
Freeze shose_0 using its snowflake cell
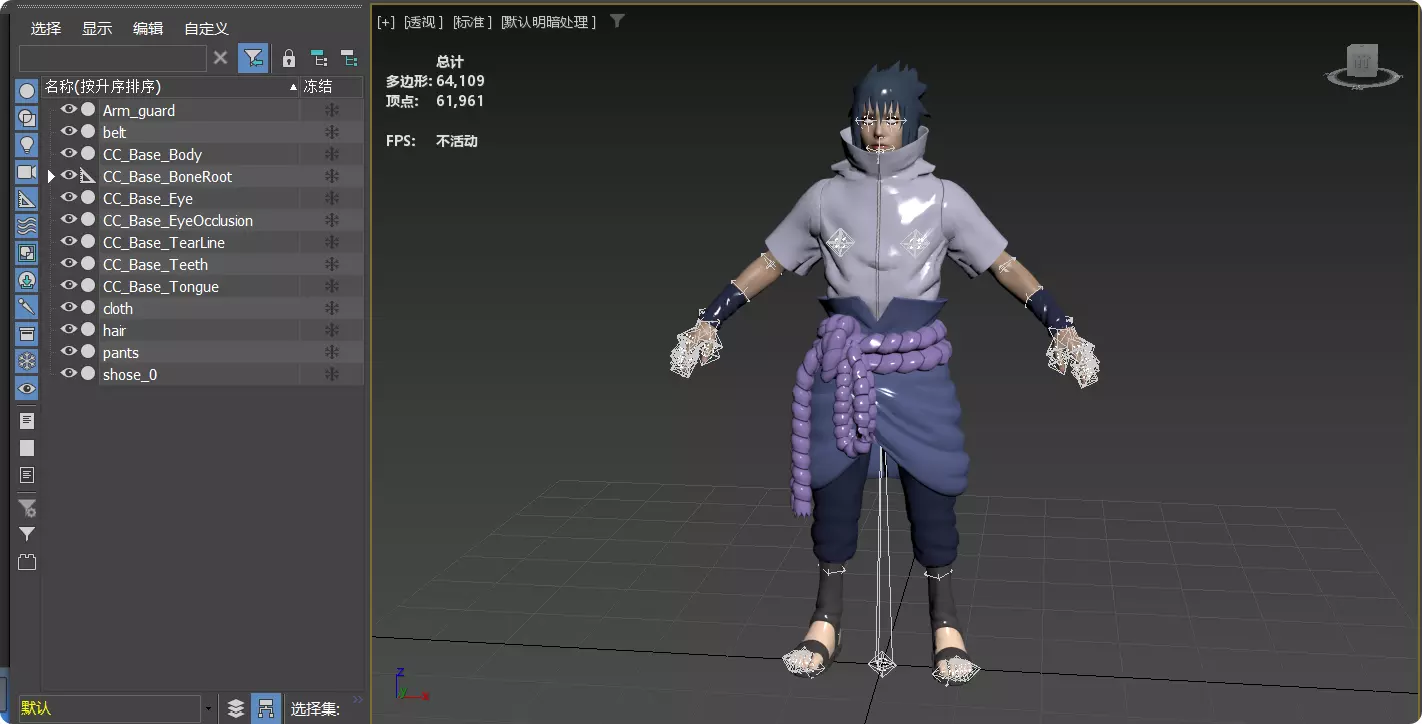(332, 375)
